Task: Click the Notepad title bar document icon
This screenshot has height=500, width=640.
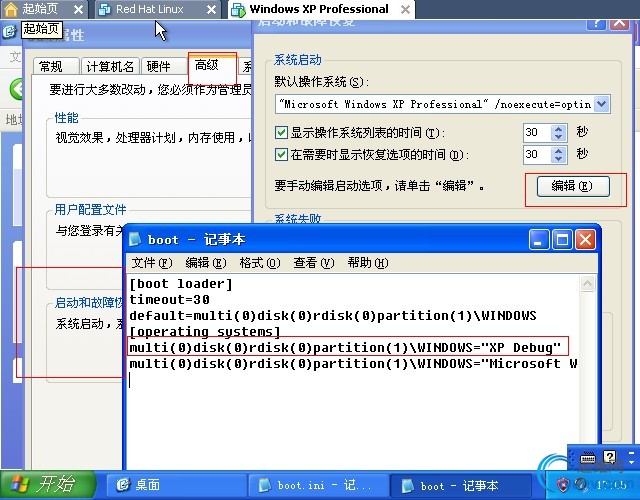Action: (x=135, y=239)
